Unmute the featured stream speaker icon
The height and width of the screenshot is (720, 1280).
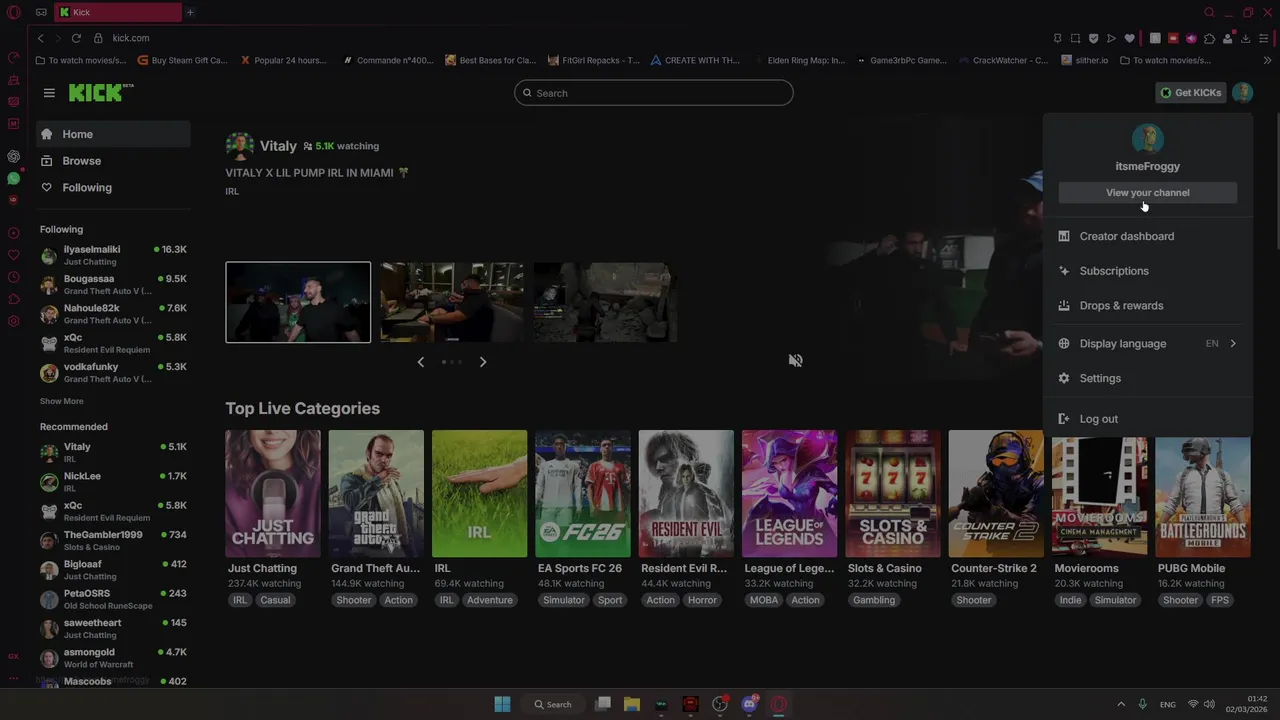point(795,361)
